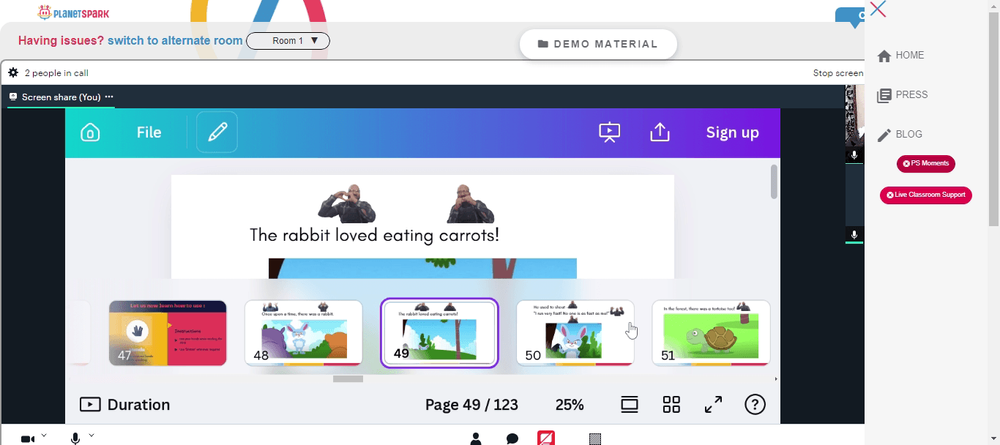The height and width of the screenshot is (445, 1000).
Task: Click the PS Moments button
Action: click(x=926, y=164)
